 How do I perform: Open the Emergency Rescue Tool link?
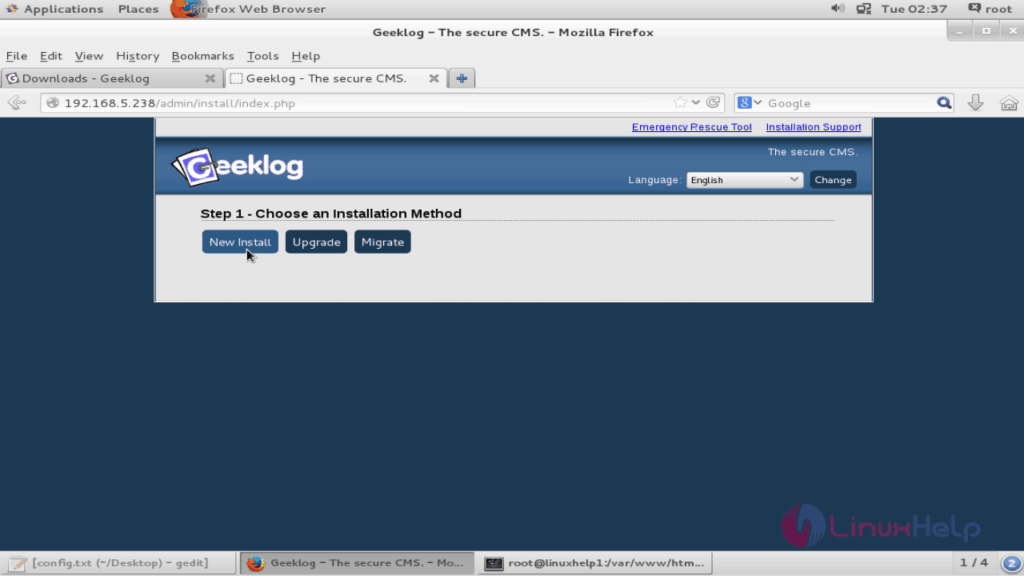click(x=691, y=127)
